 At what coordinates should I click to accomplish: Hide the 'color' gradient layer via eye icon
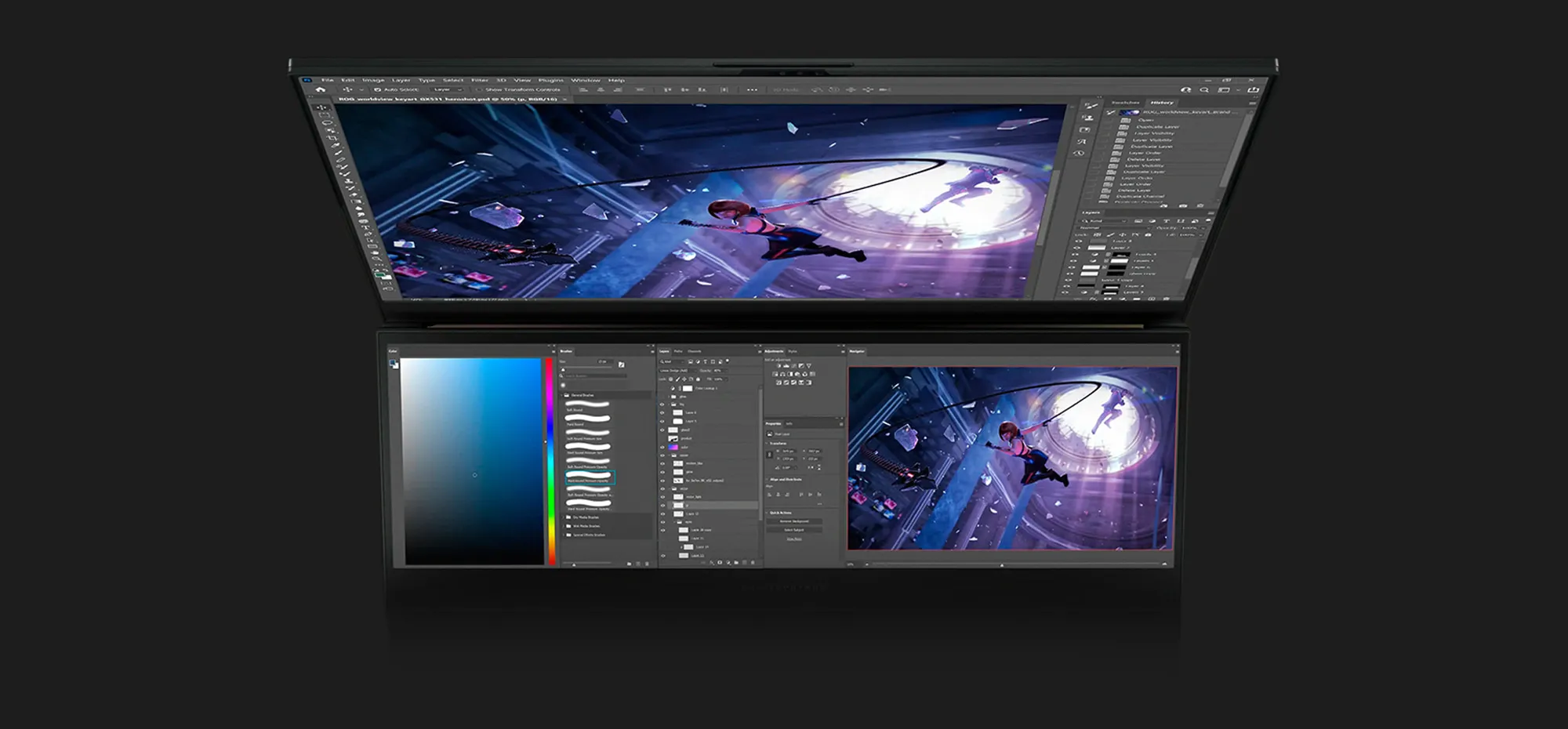662,447
